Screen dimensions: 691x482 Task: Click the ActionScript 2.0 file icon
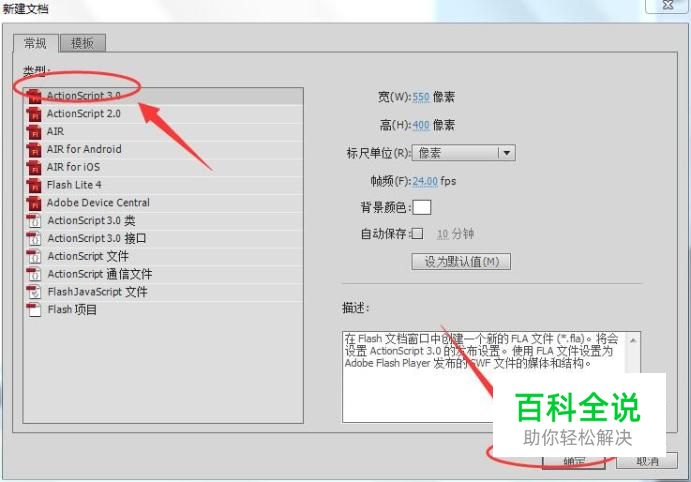click(34, 114)
